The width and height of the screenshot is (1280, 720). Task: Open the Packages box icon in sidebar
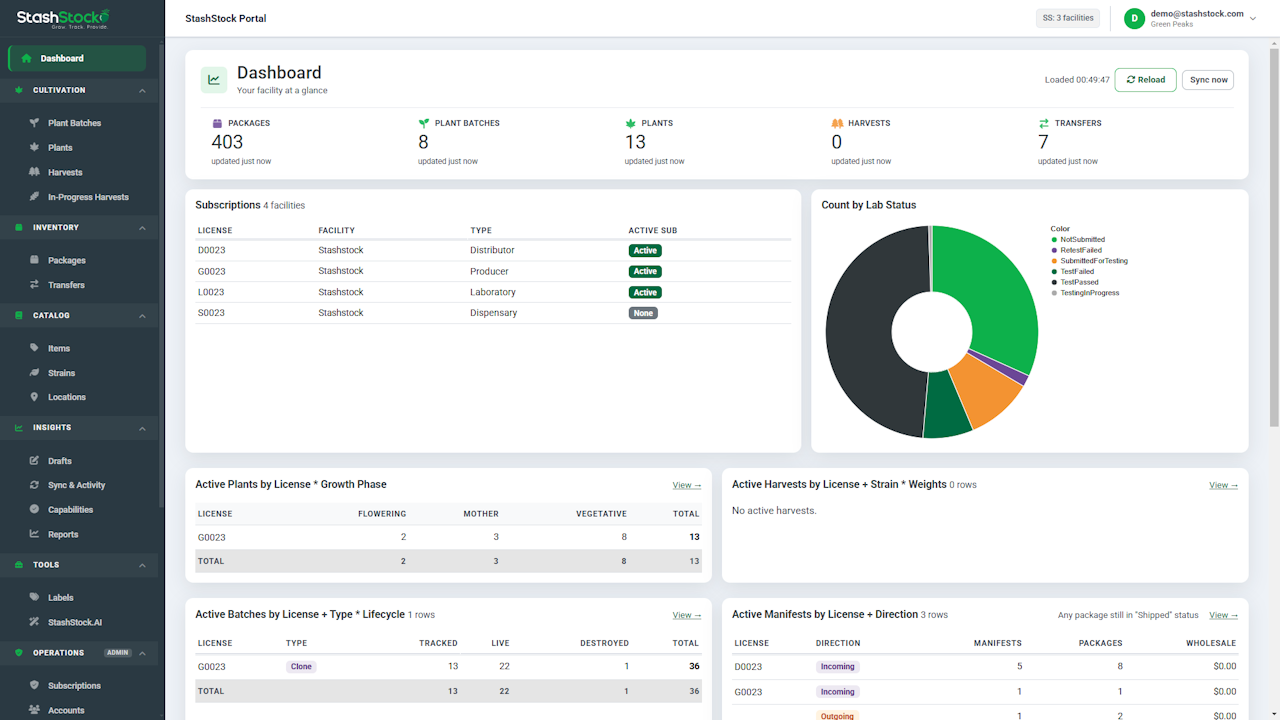click(35, 260)
